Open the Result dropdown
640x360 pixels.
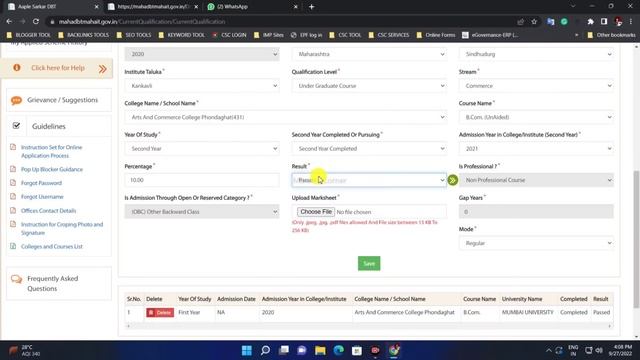(369, 180)
